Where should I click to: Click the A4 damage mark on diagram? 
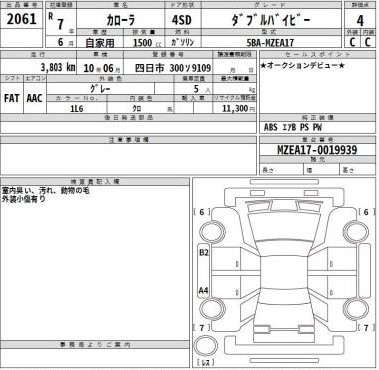pos(203,290)
